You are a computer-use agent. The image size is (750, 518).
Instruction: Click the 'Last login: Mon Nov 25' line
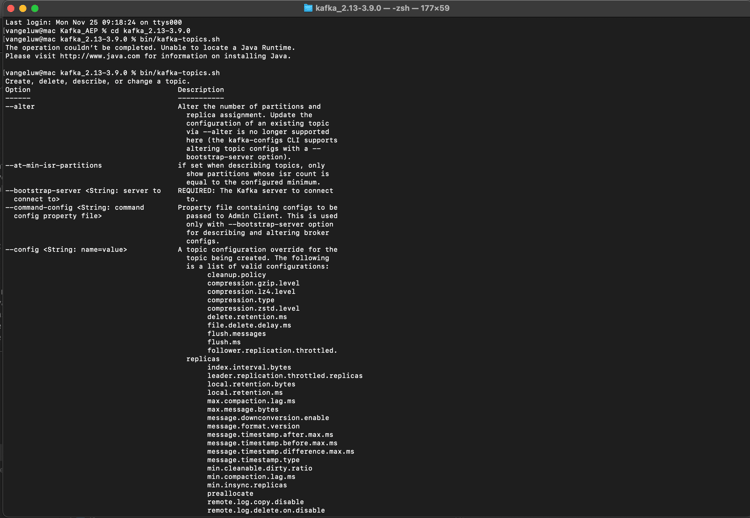(93, 22)
